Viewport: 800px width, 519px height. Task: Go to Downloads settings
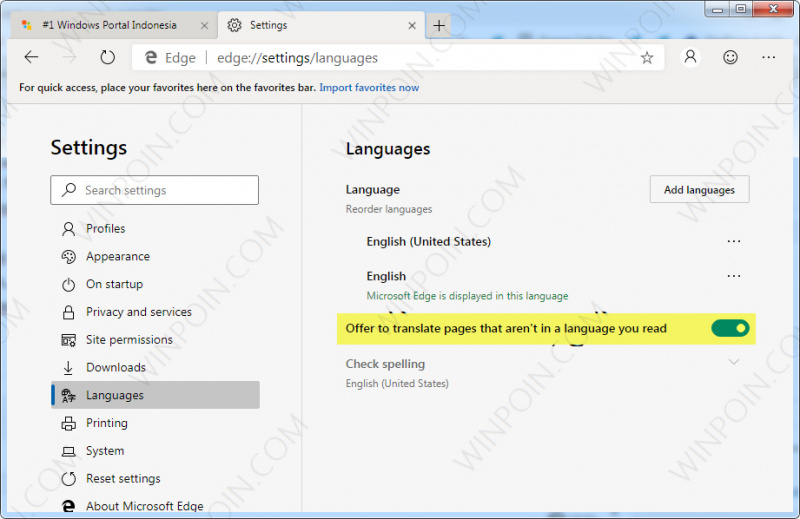tap(155, 367)
